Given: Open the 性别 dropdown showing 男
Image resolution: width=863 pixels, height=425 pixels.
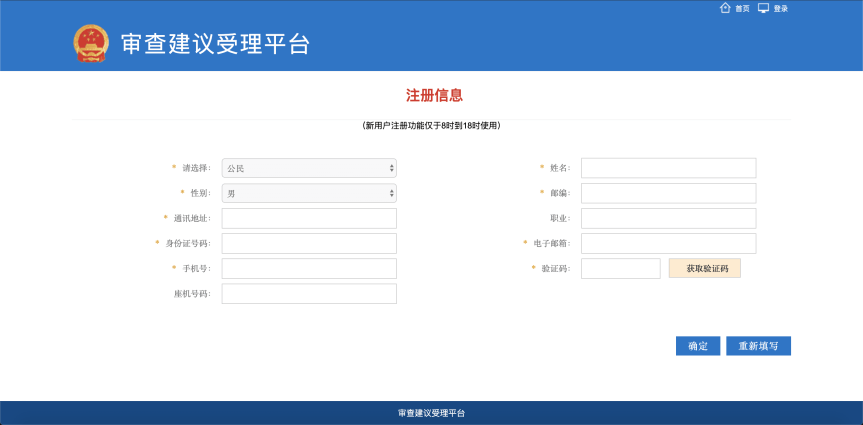Looking at the screenshot, I should (309, 193).
